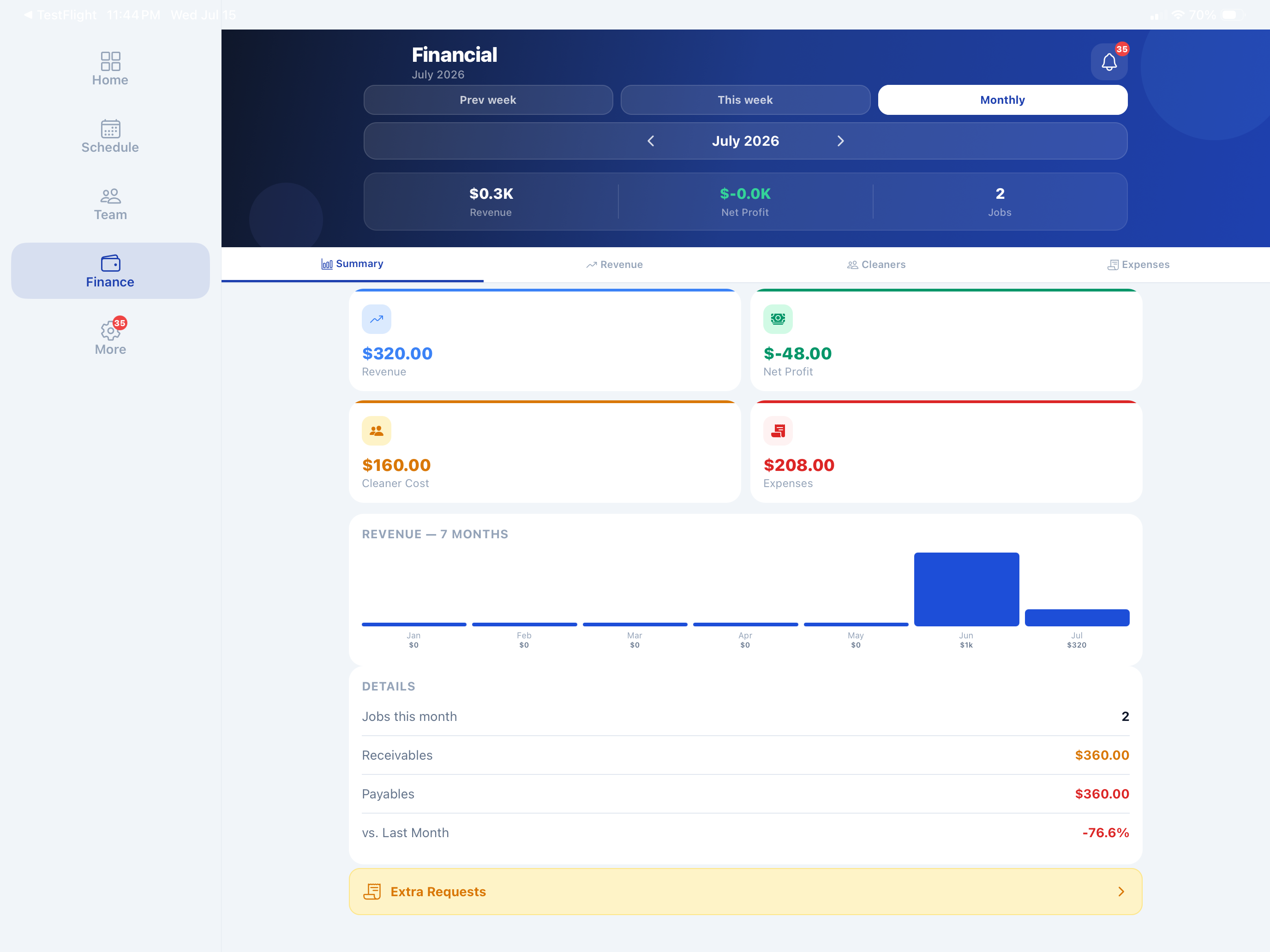This screenshot has width=1270, height=952.
Task: Click the REVENUE — 7 MONTHS heading
Action: pos(435,534)
